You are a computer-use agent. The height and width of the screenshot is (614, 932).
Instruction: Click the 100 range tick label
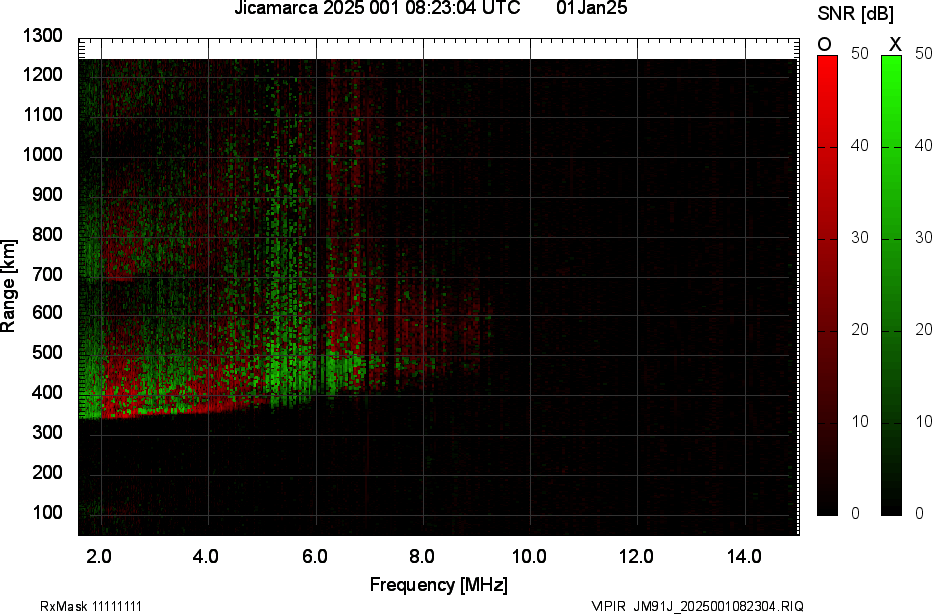click(x=46, y=512)
